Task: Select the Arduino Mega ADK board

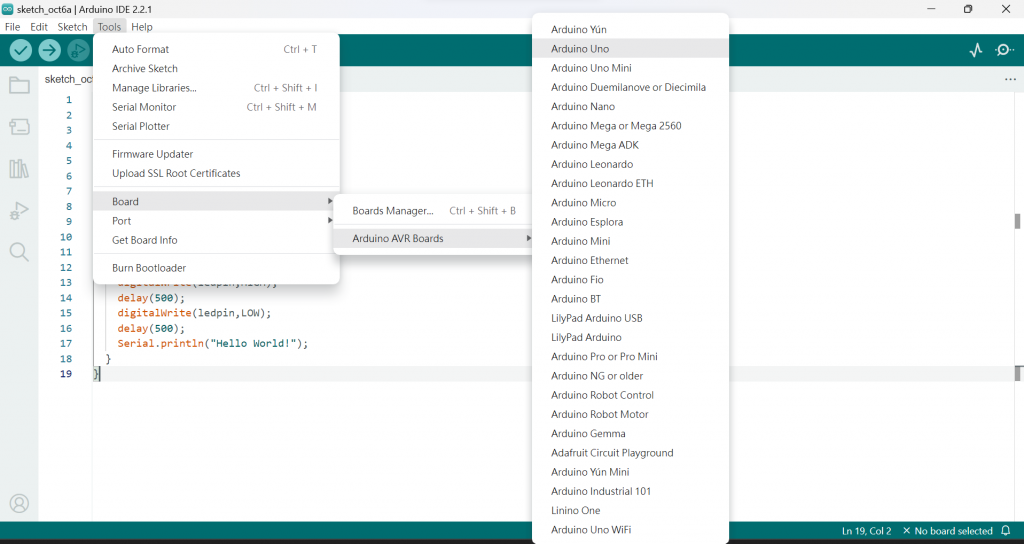Action: pos(630,145)
